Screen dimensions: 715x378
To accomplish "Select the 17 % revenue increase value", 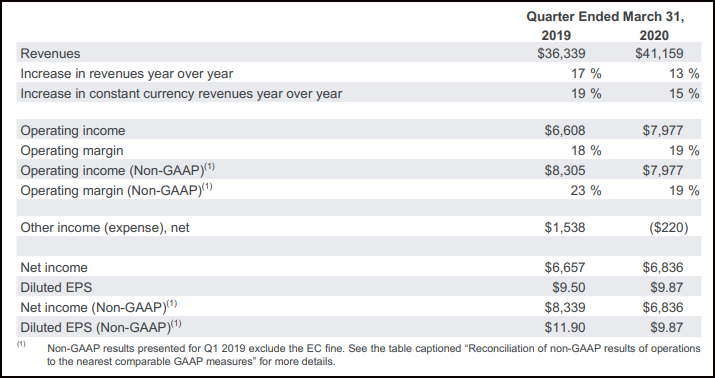I will [x=586, y=73].
